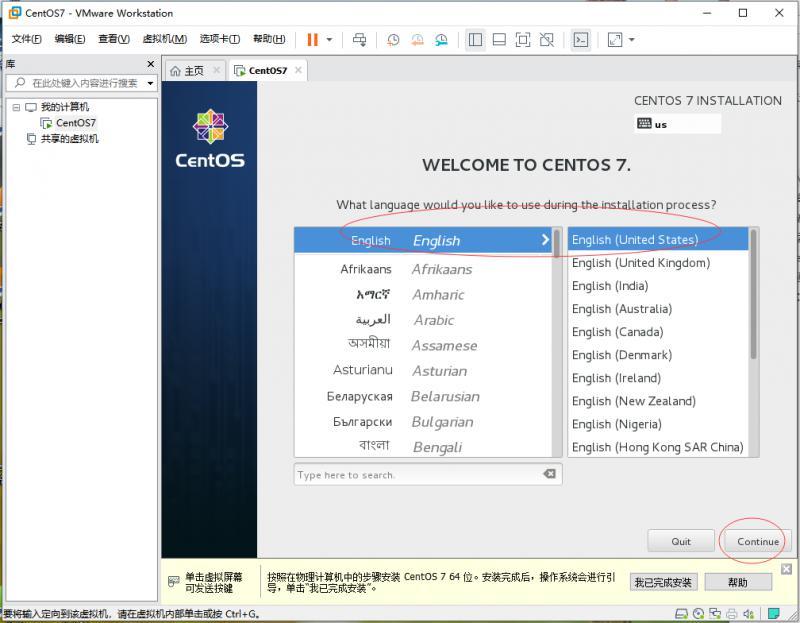The image size is (800, 623).
Task: Click the language list scrollbar thumb
Action: coord(557,244)
